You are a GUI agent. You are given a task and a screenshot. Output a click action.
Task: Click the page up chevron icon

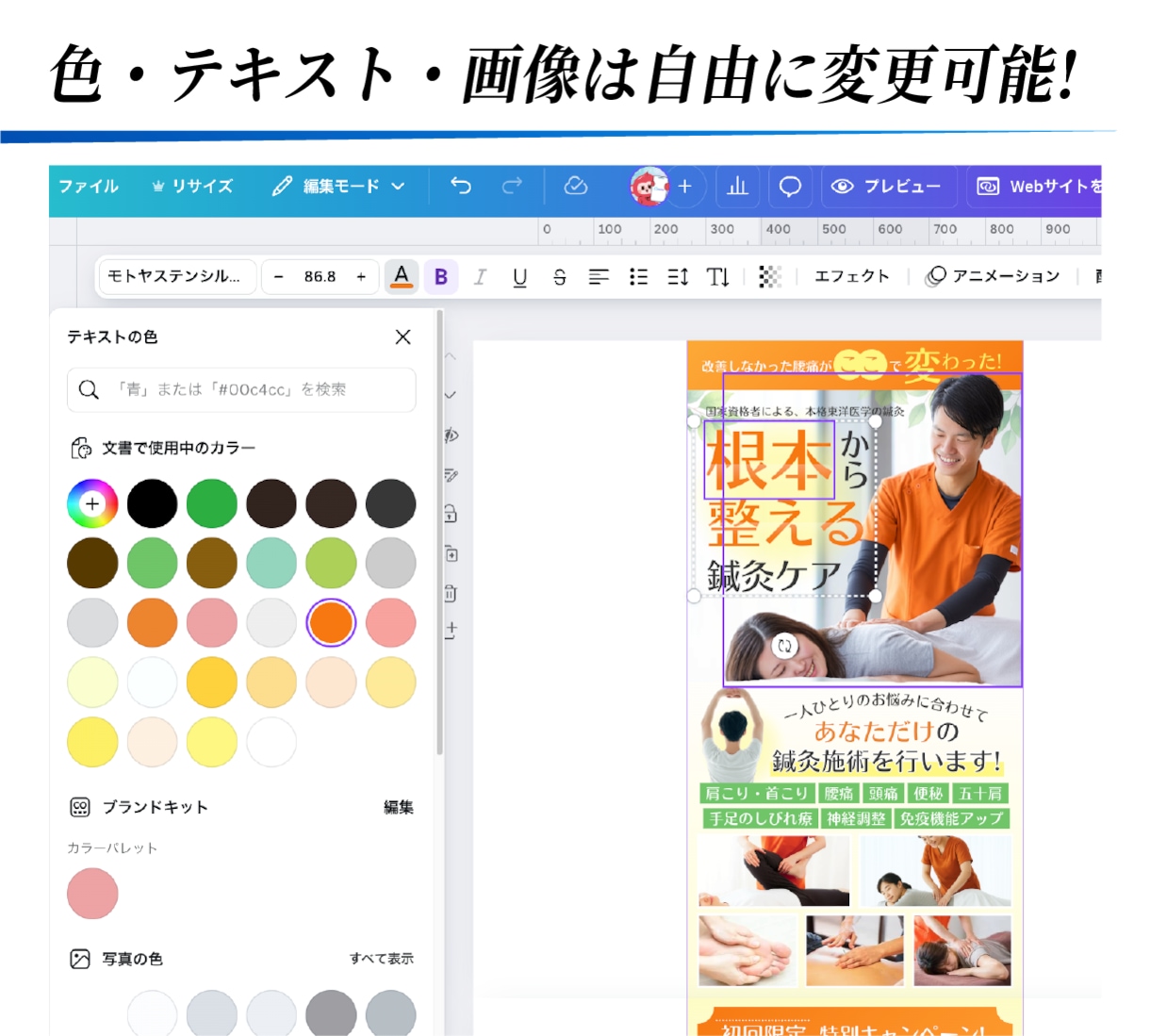451,356
